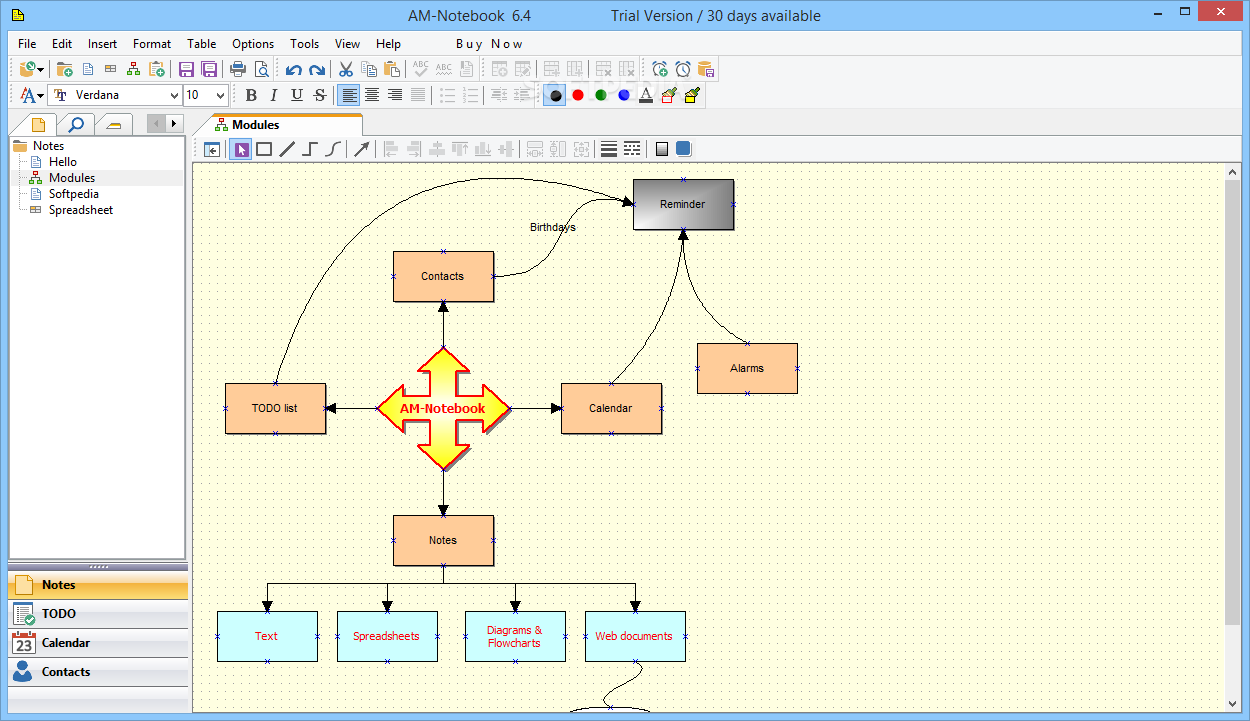
Task: Click the blue rounded shape style icon
Action: point(683,149)
